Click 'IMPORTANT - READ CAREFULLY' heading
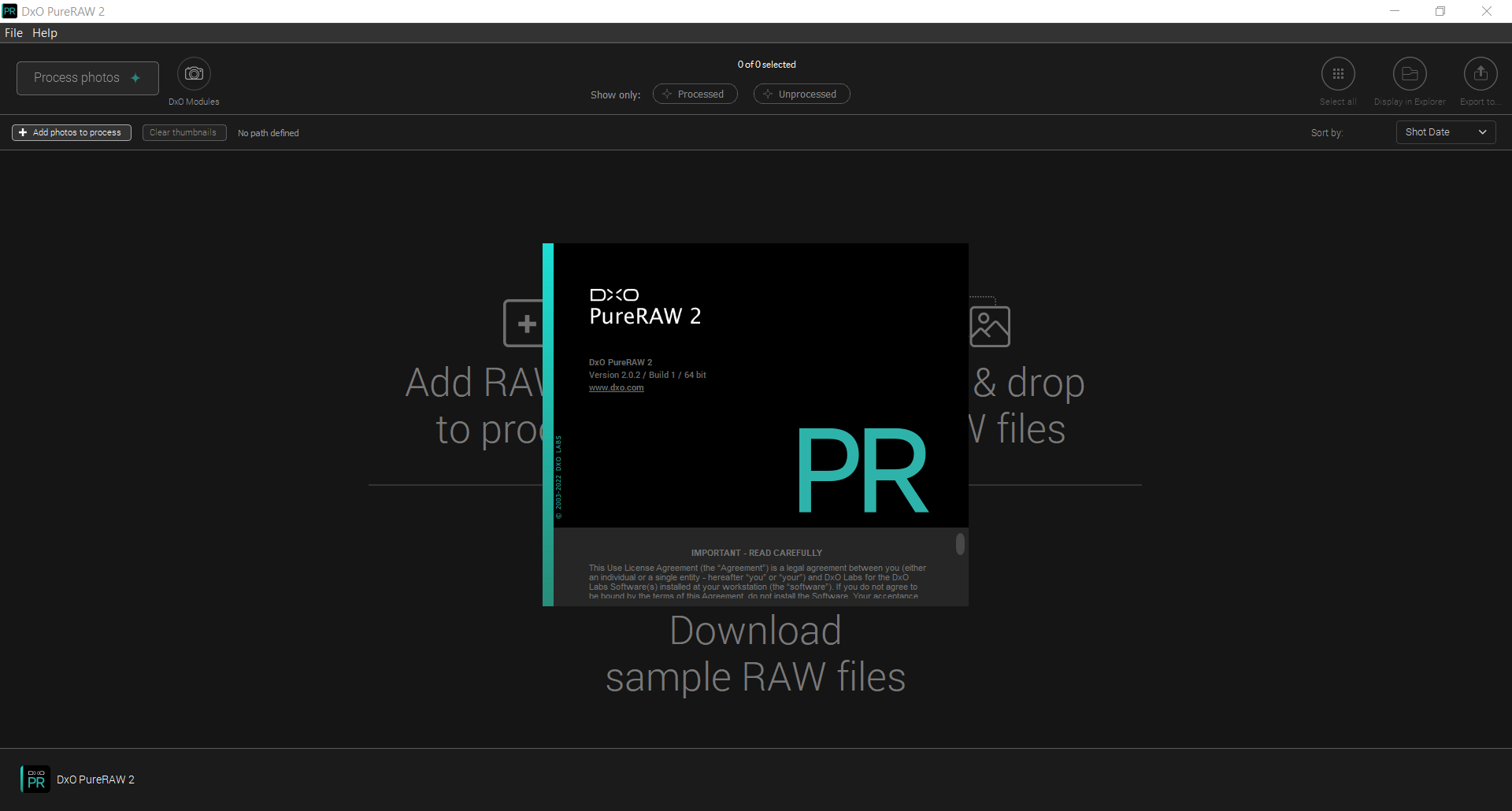 pos(756,553)
